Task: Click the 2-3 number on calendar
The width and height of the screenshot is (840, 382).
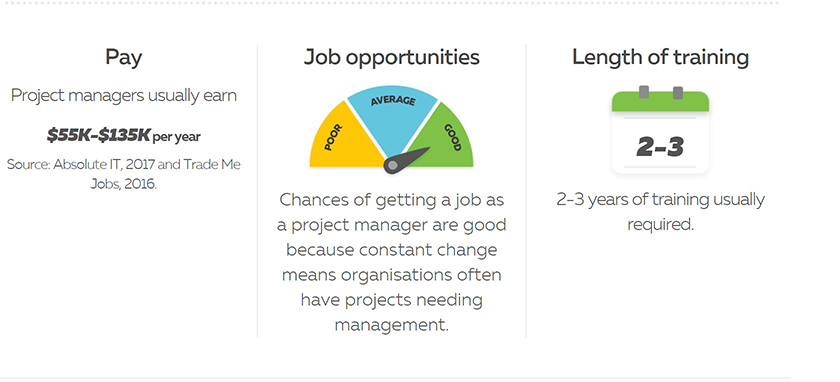Action: (660, 146)
